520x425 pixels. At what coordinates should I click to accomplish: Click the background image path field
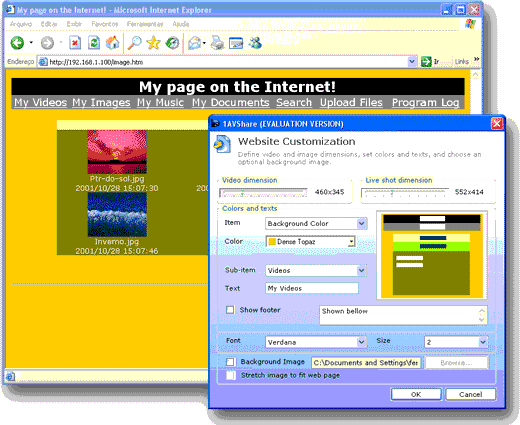coord(366,363)
